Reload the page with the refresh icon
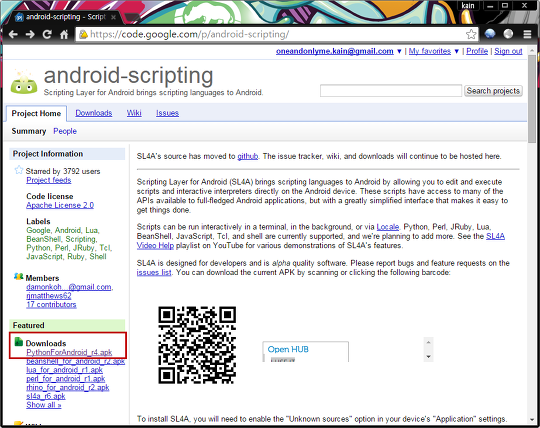 [47, 34]
